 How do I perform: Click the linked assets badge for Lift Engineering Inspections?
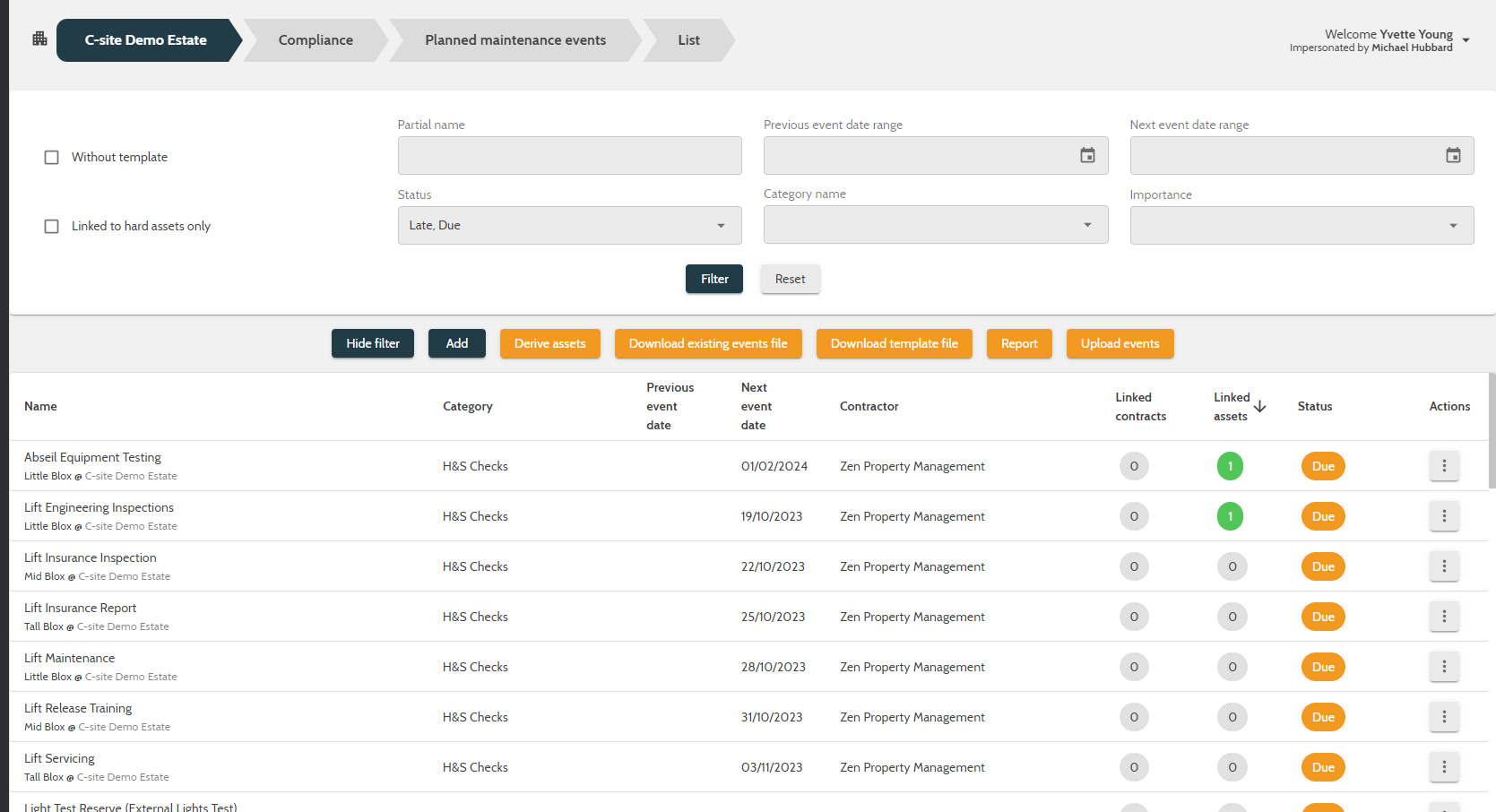pos(1230,515)
